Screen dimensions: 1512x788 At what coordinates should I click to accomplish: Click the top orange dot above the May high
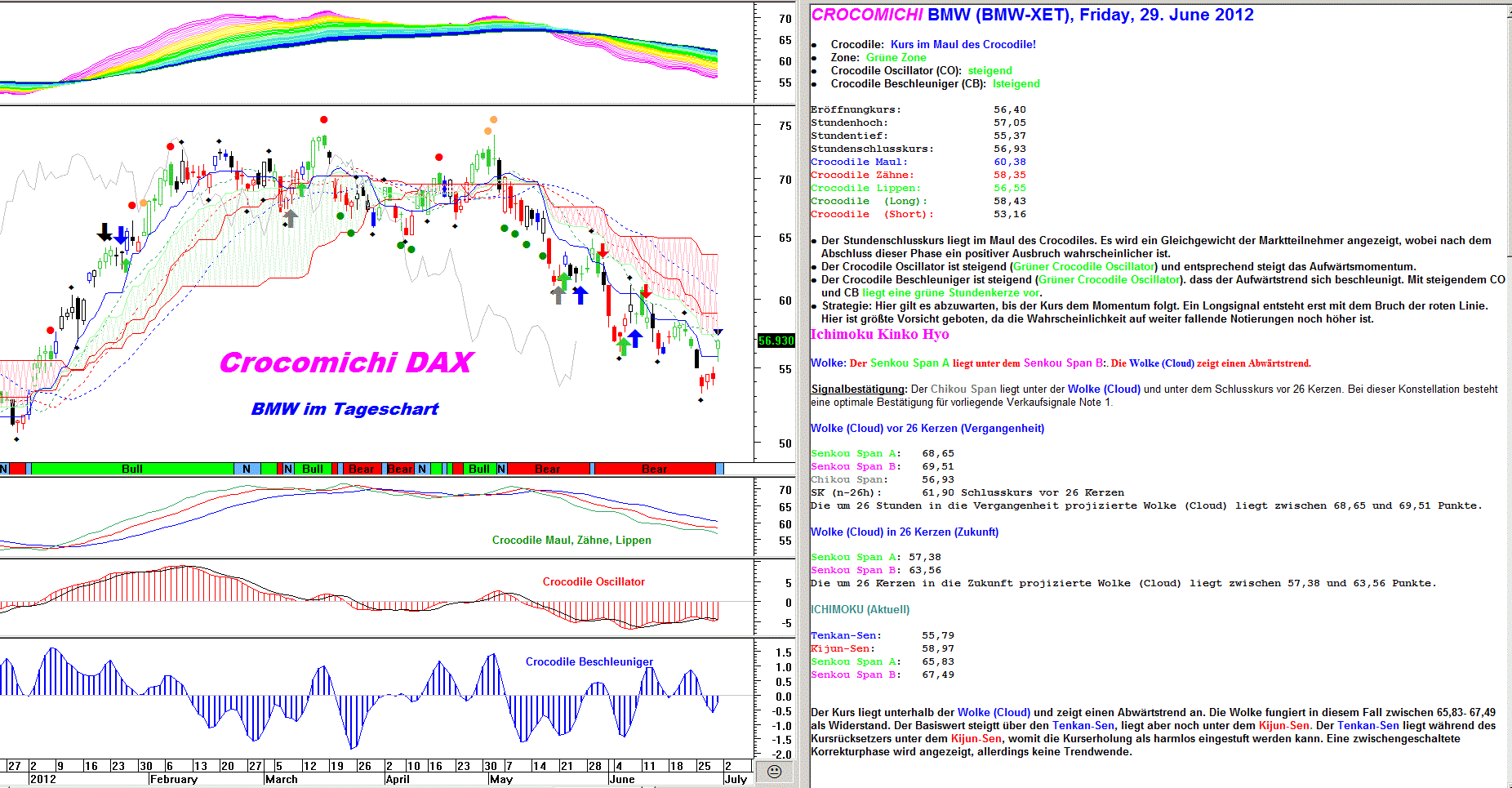pos(493,120)
